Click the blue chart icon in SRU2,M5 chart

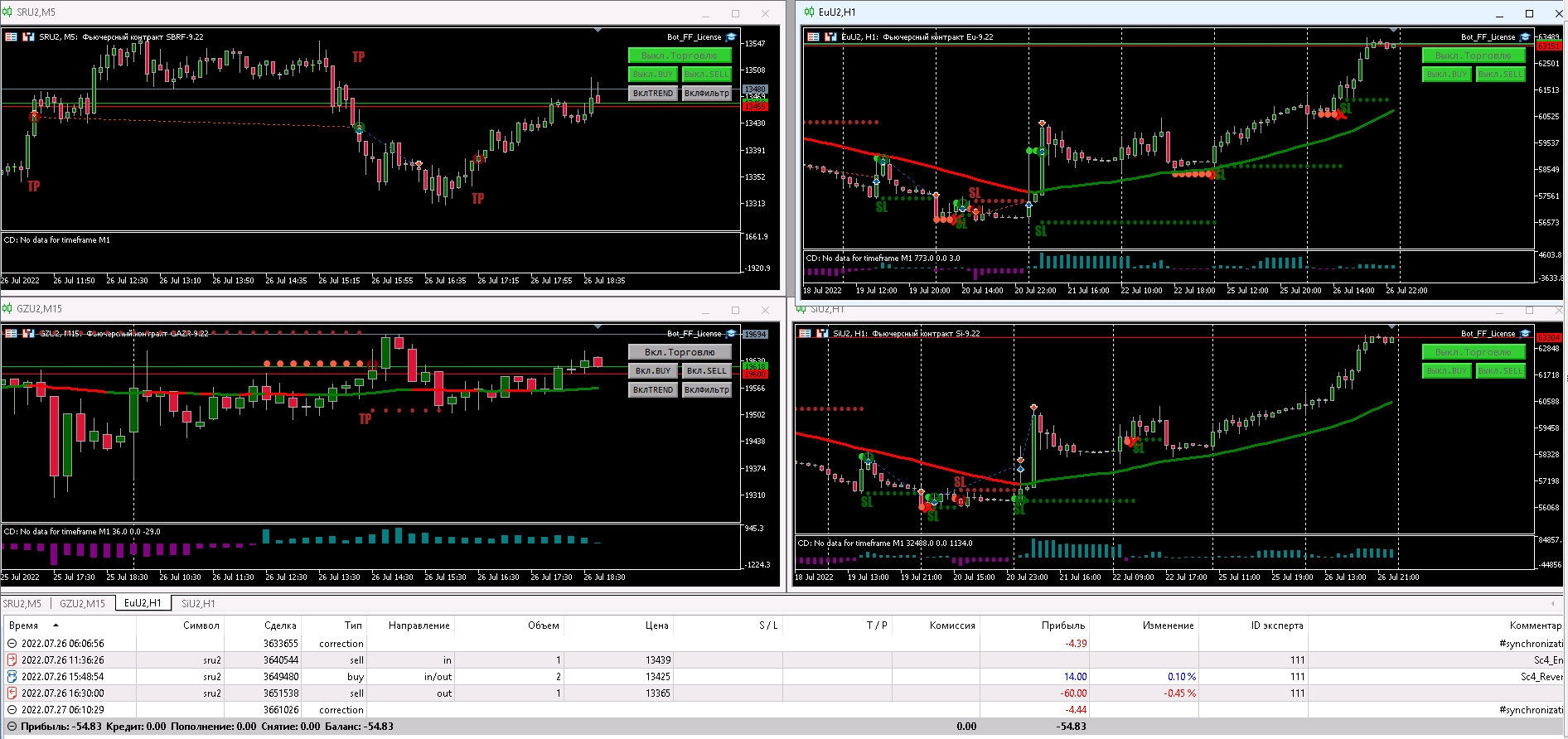pyautogui.click(x=28, y=36)
